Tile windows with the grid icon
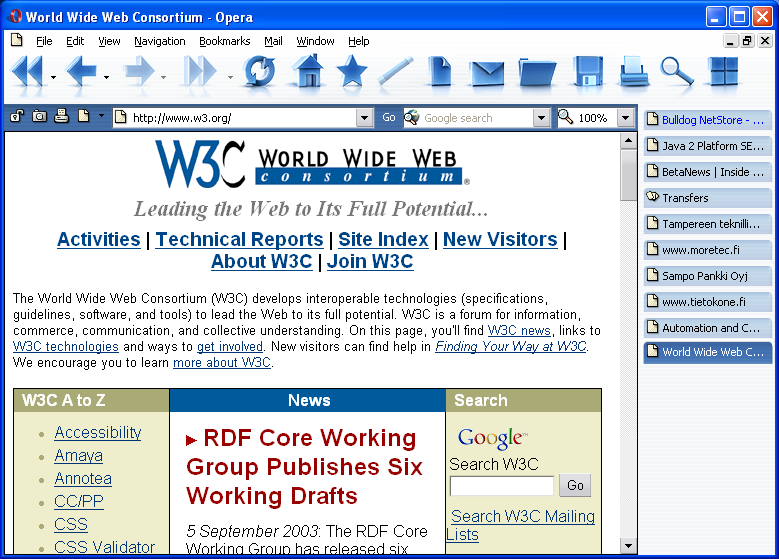This screenshot has width=779, height=559. (x=724, y=71)
